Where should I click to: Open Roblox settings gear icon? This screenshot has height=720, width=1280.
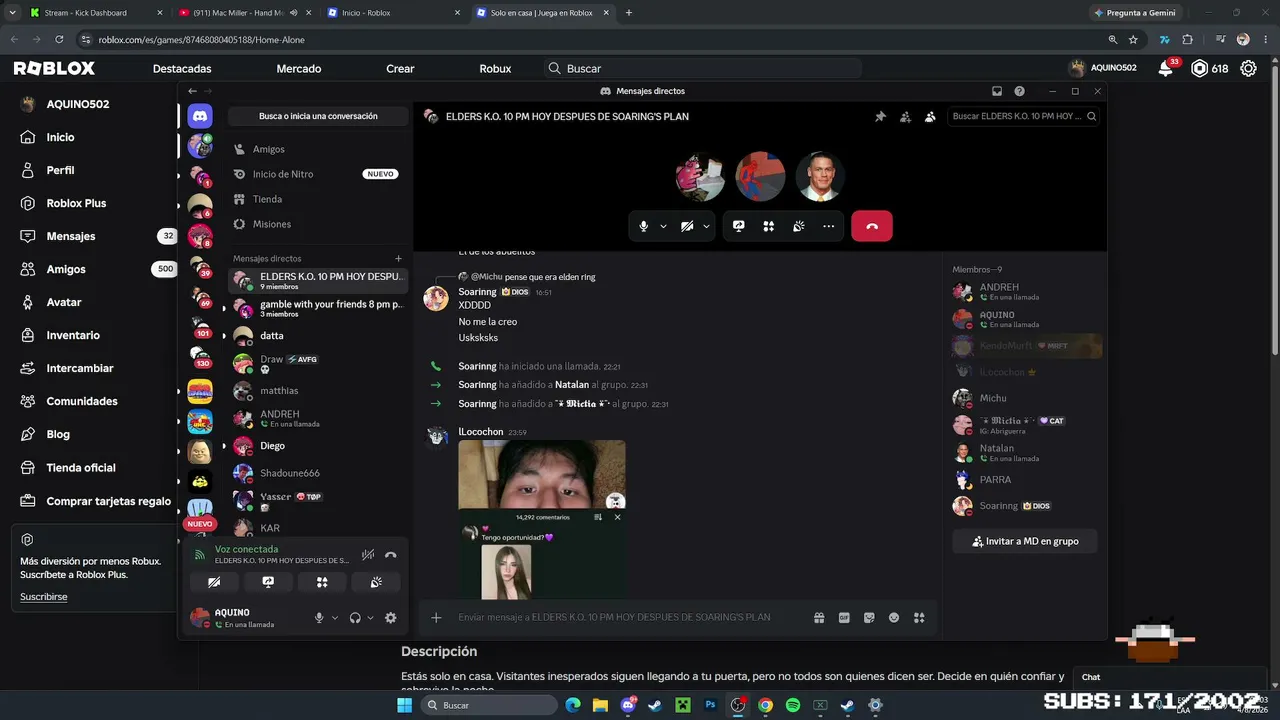click(x=1248, y=69)
